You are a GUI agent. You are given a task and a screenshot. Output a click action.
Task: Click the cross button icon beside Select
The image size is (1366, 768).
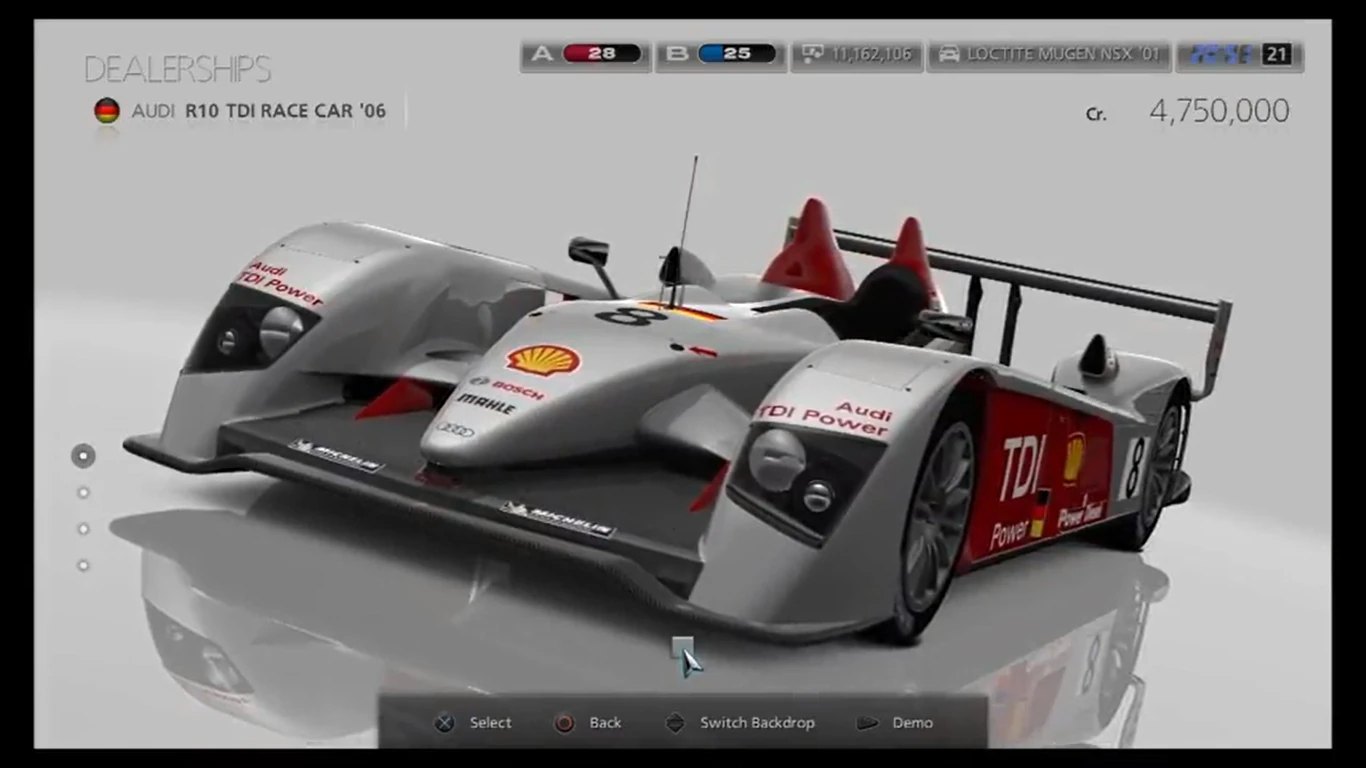point(444,723)
